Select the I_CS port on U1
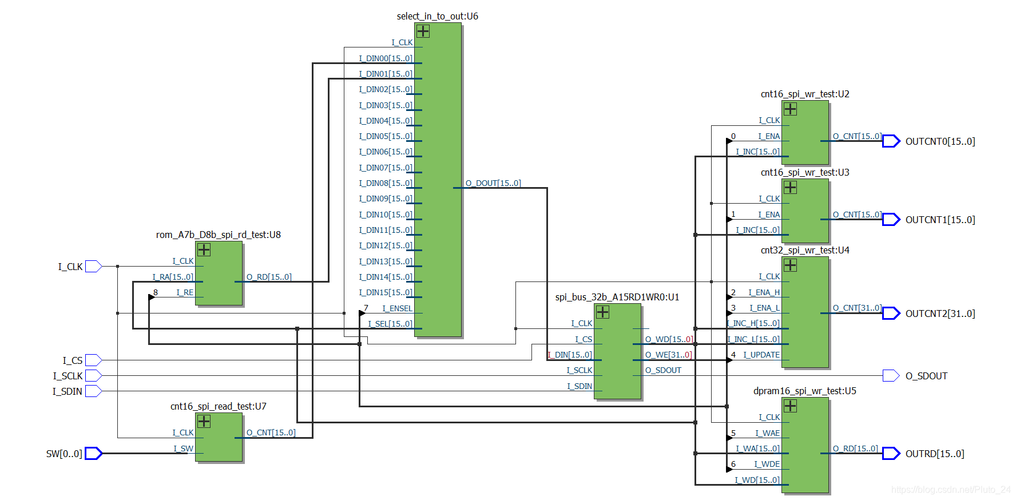Viewport: 1016px width, 500px height. pyautogui.click(x=584, y=339)
